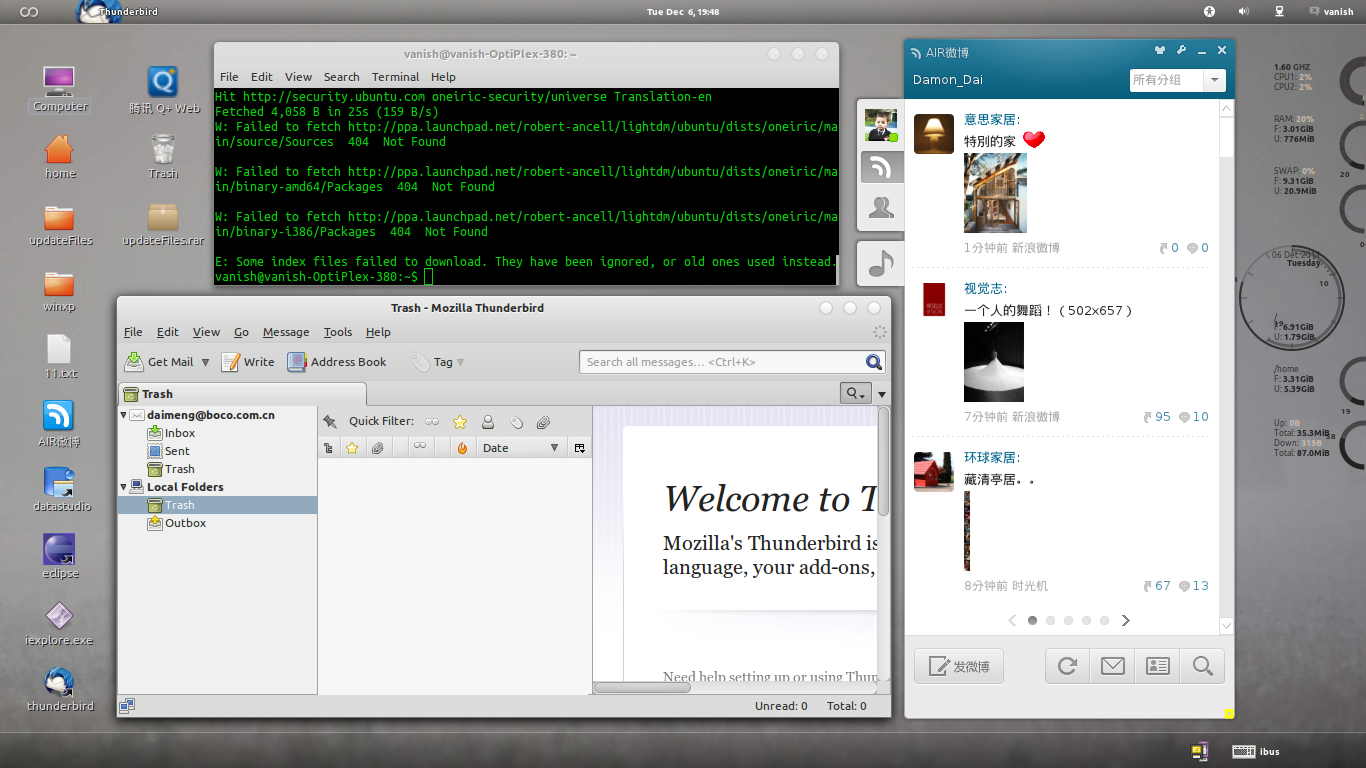The width and height of the screenshot is (1366, 768).
Task: Toggle Quick Filter starred messages icon
Action: tap(460, 422)
